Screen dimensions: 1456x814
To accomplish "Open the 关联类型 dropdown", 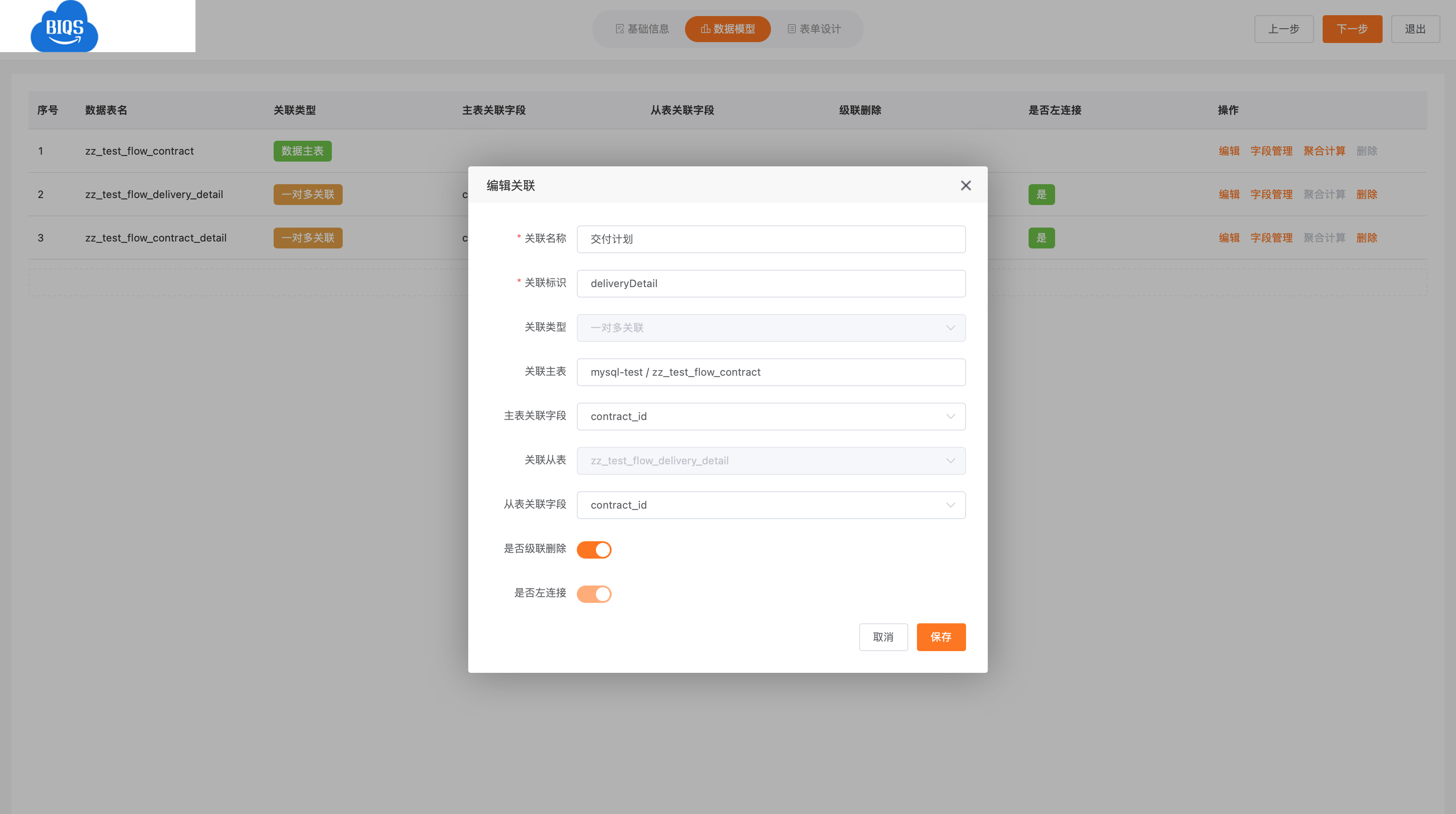I will tap(771, 328).
